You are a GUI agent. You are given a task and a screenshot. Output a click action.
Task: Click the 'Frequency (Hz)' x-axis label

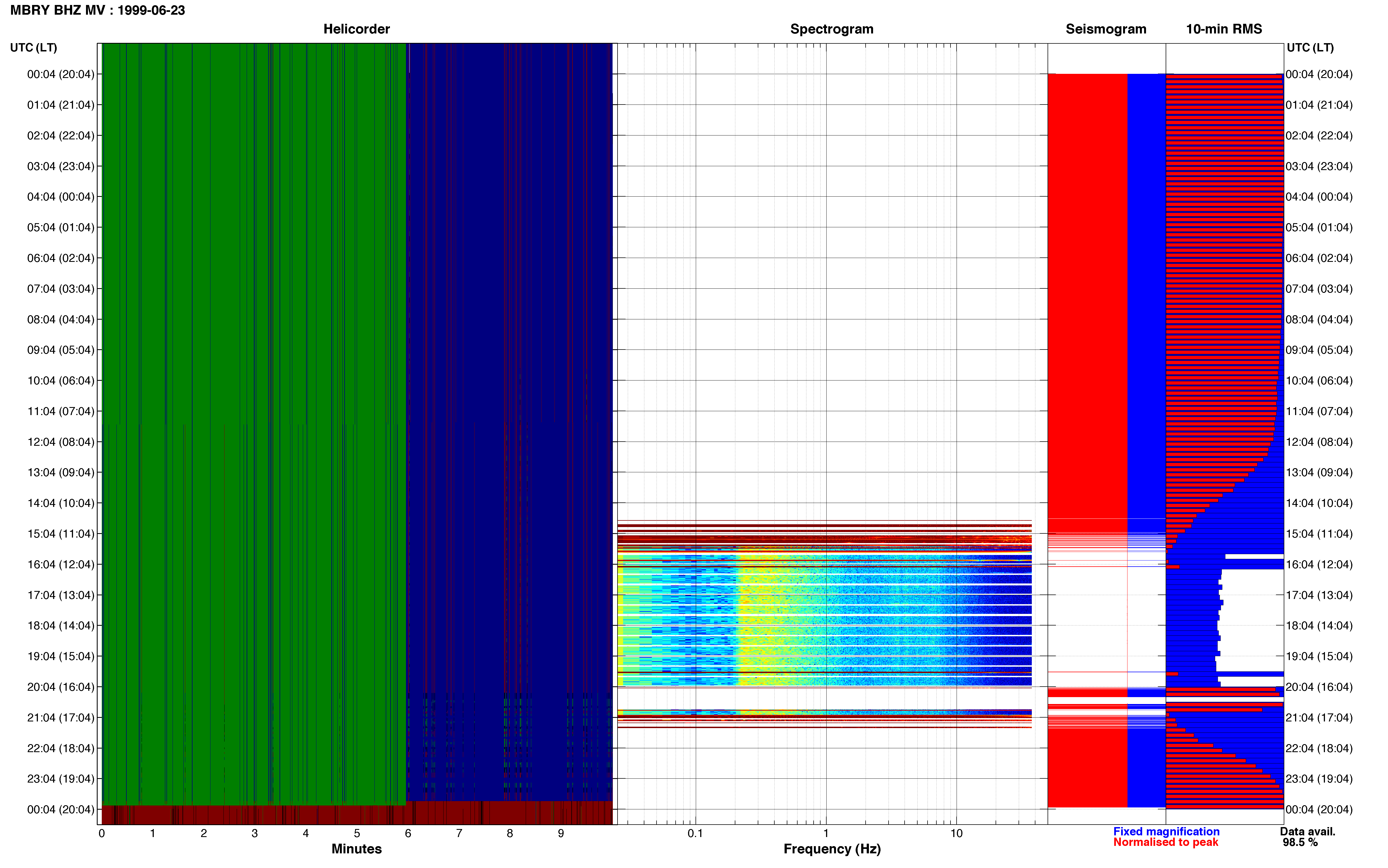(832, 849)
